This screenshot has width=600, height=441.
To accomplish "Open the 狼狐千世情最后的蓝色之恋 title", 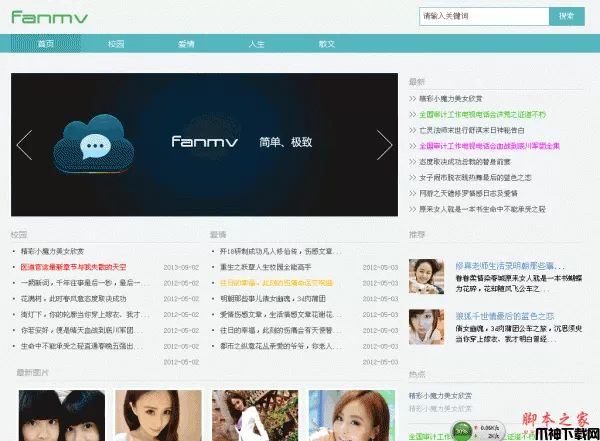I will coord(504,316).
